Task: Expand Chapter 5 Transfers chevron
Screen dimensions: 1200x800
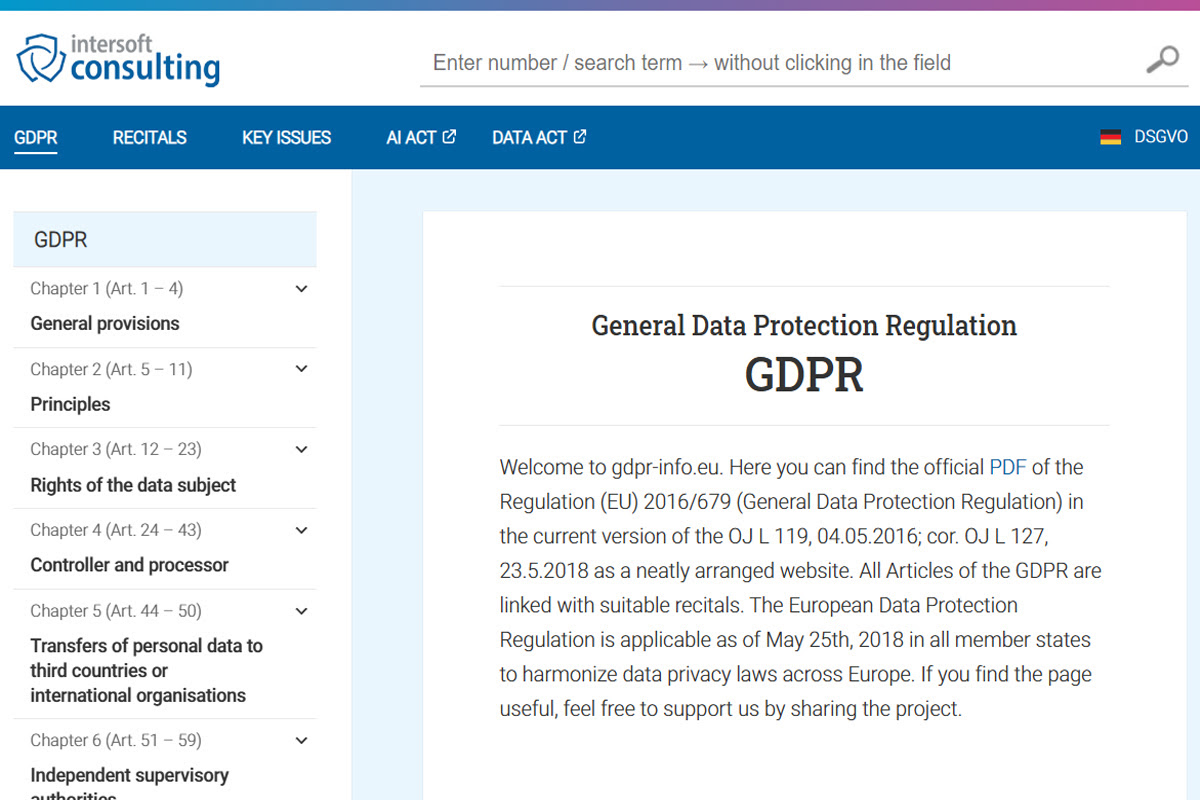Action: point(301,611)
